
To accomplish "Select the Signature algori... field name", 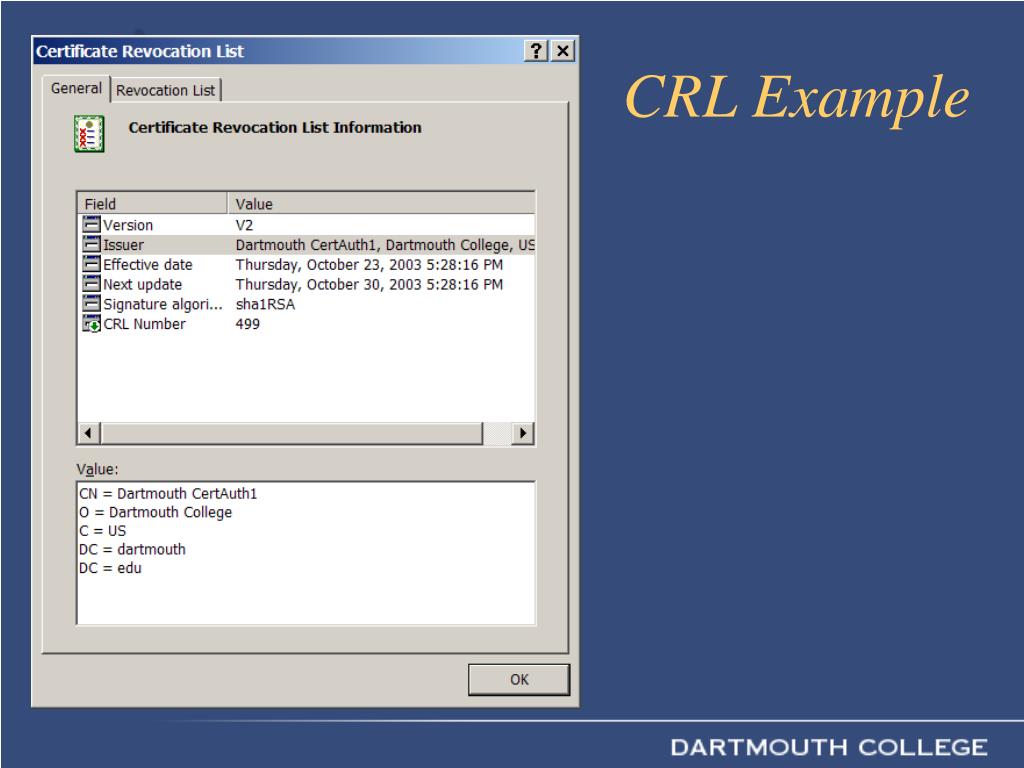I will click(x=163, y=304).
